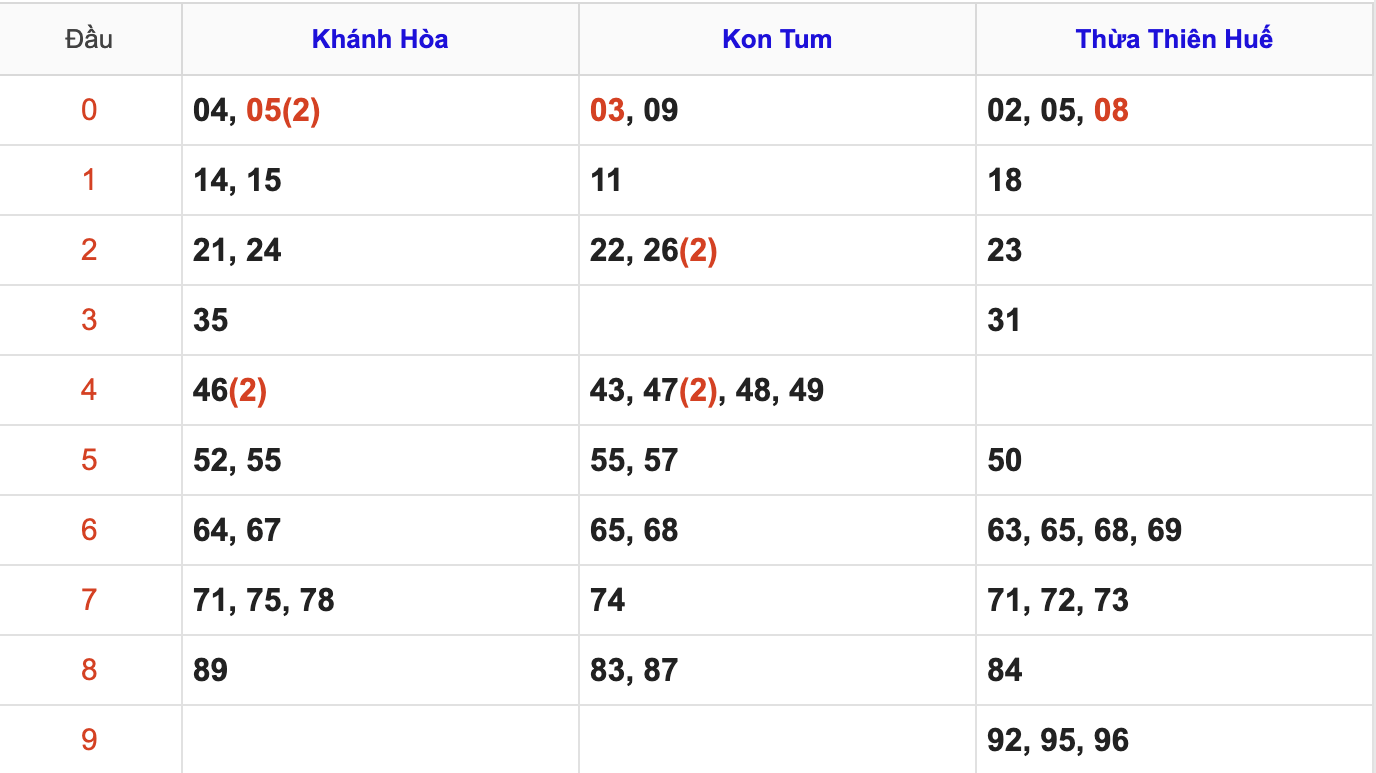Screen dimensions: 1376x773
Task: Click red number 08 in Thừa Thiên Huế
Action: (x=1111, y=110)
